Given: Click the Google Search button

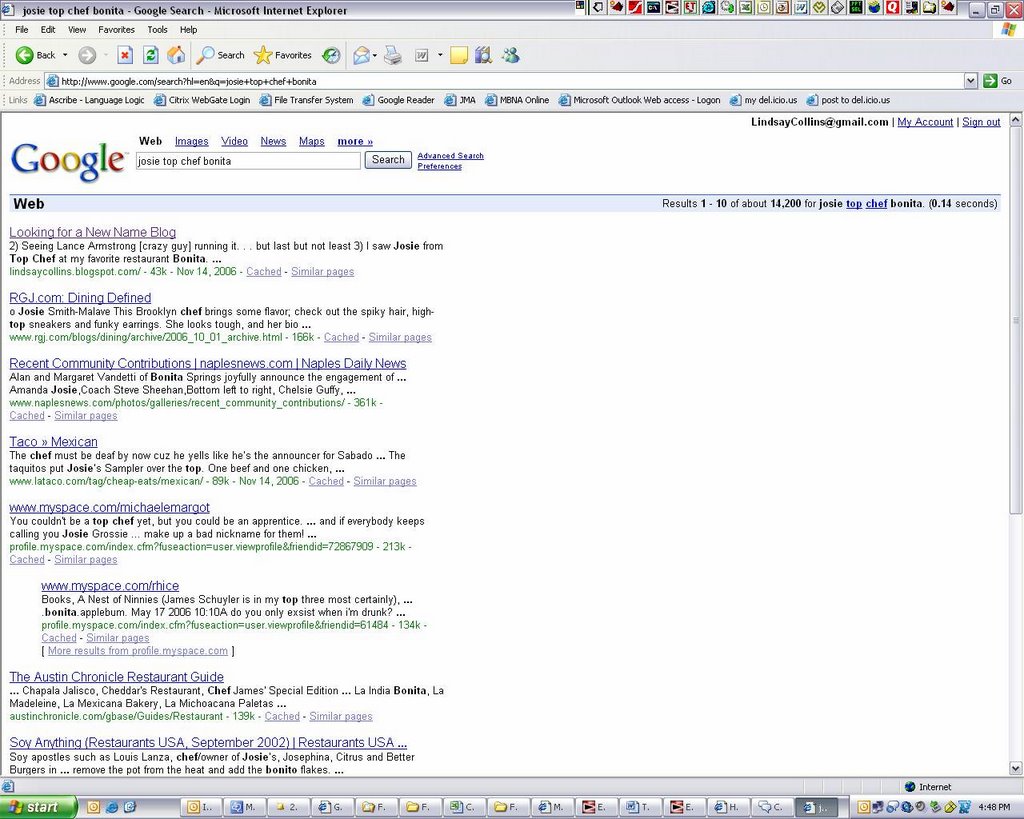Looking at the screenshot, I should pos(388,159).
